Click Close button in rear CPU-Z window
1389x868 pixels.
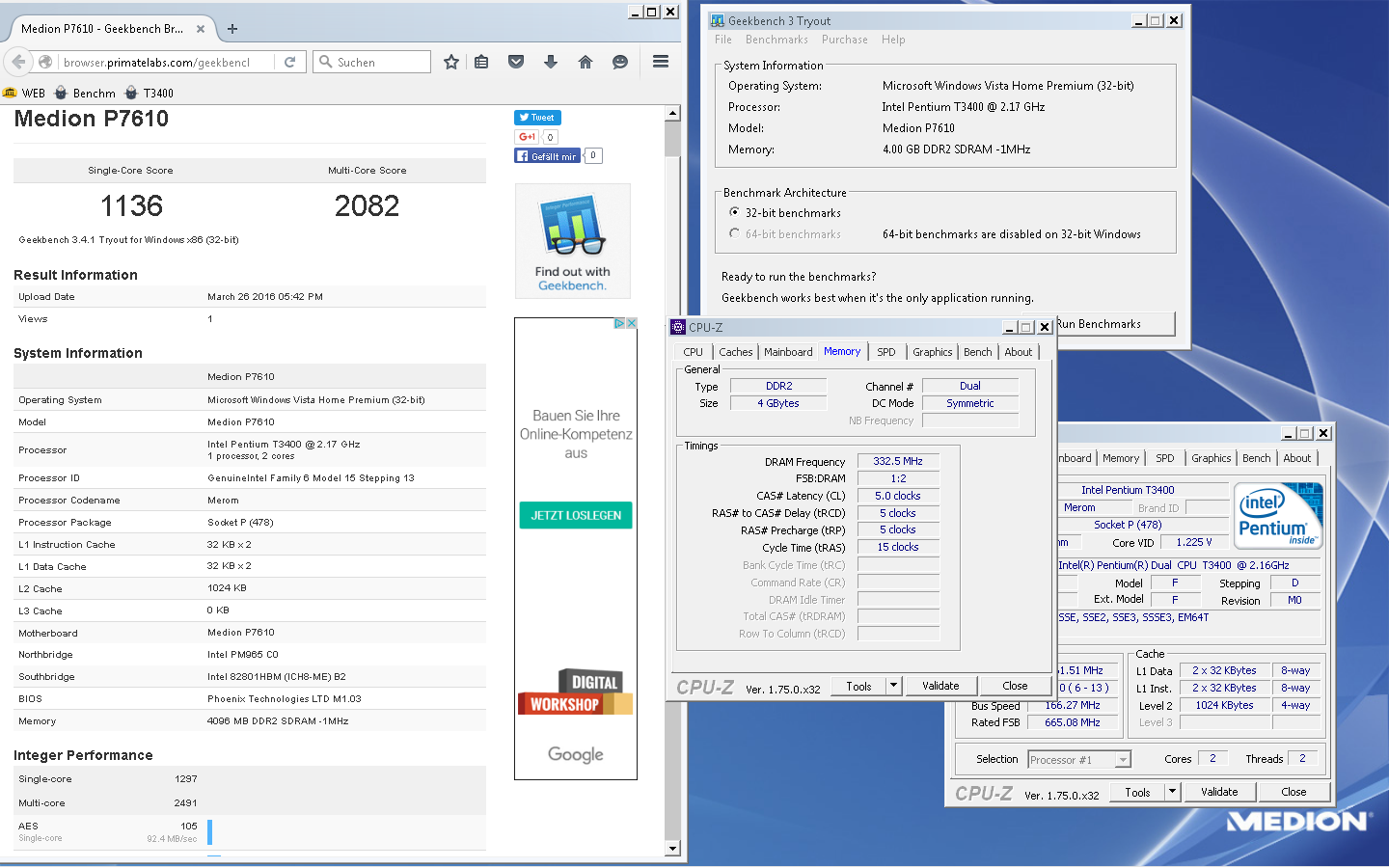point(1294,792)
